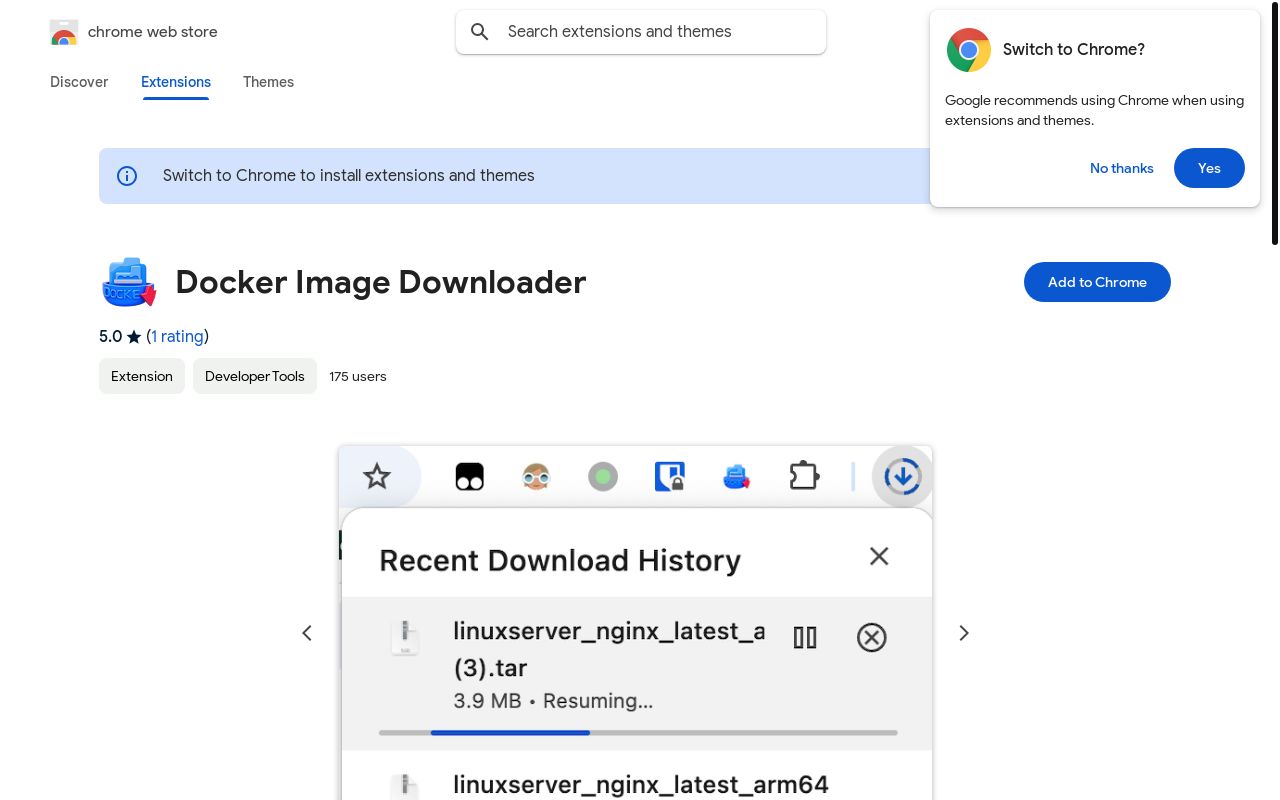Viewport: 1280px width, 800px height.
Task: Click the info icon in the blue banner
Action: click(x=127, y=176)
